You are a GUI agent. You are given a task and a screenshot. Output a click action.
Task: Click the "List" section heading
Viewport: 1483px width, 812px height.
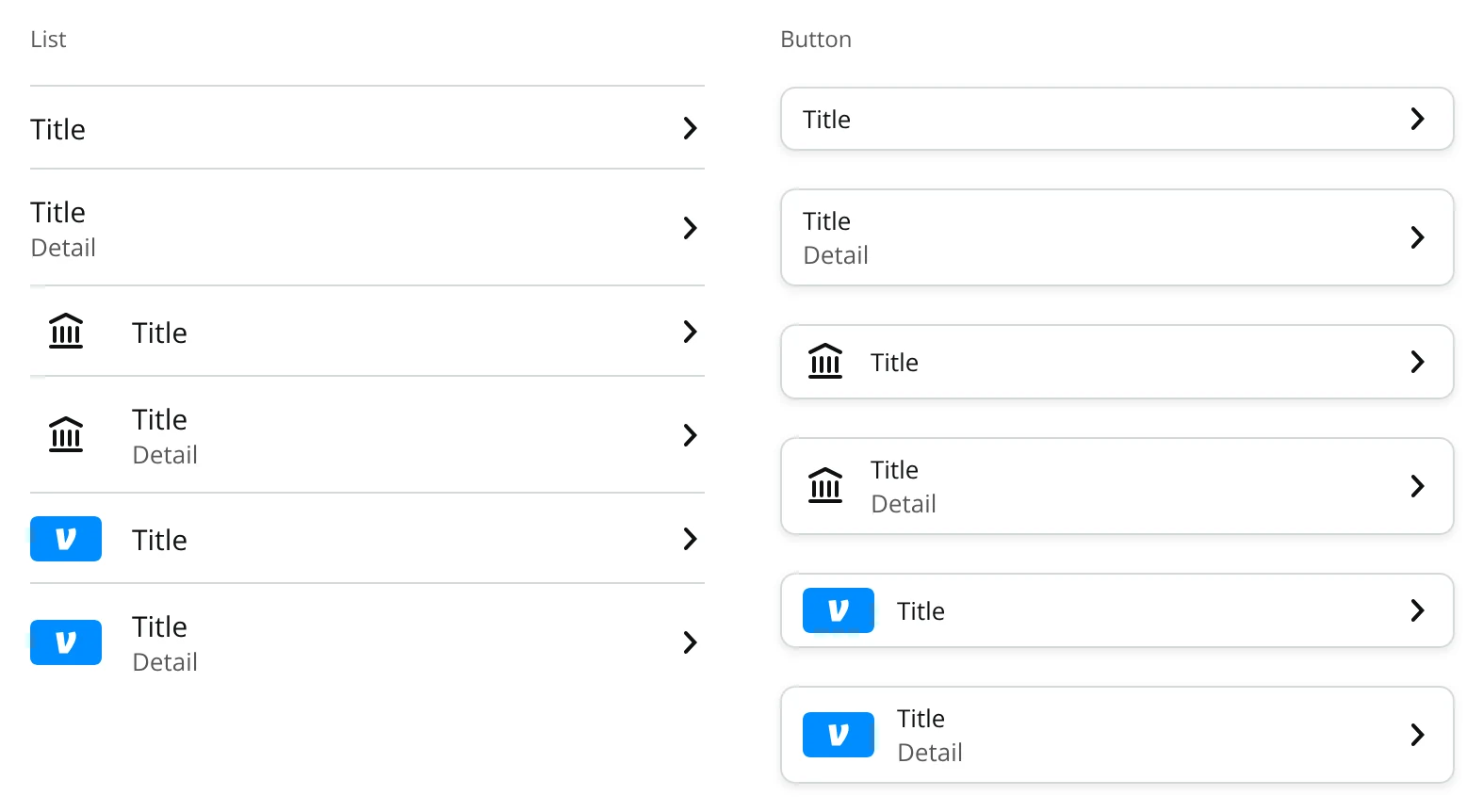48,40
